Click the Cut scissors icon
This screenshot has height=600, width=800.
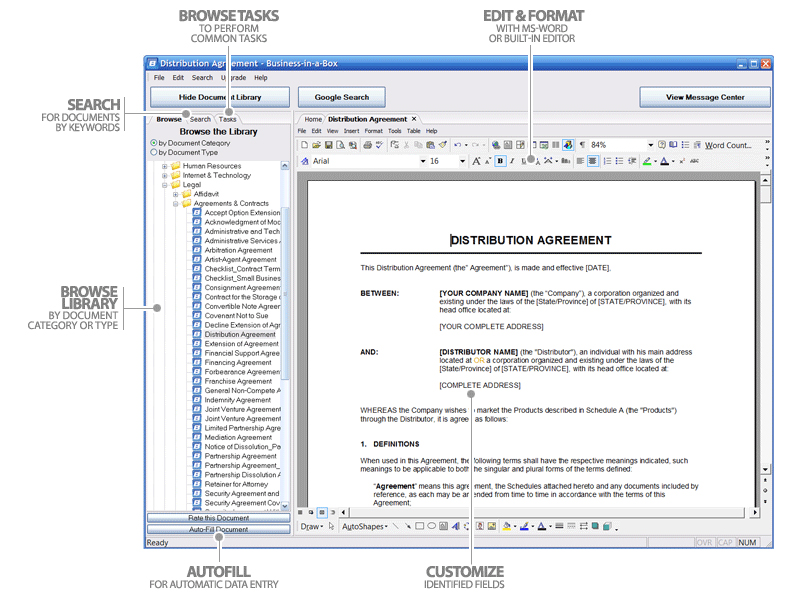(407, 145)
